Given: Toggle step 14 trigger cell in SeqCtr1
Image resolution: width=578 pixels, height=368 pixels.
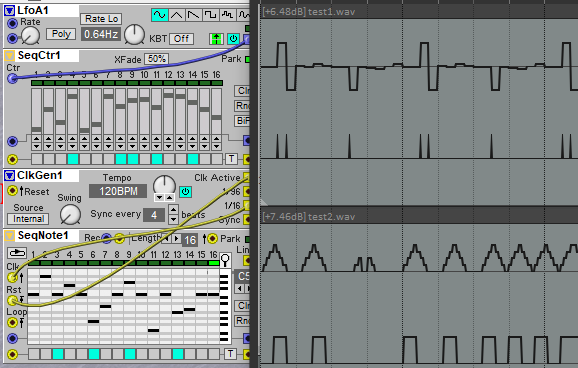Looking at the screenshot, I should coord(193,159).
